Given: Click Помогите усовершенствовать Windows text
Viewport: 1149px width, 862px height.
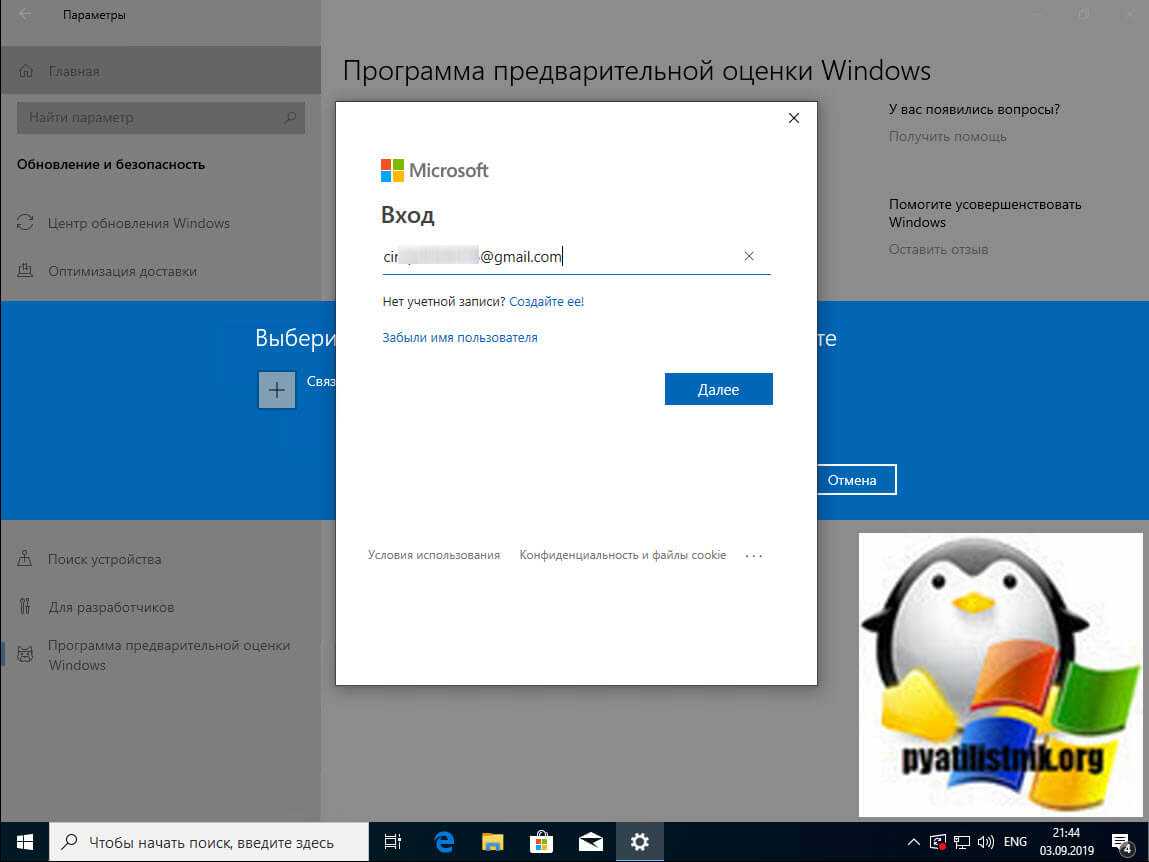Looking at the screenshot, I should coord(986,213).
